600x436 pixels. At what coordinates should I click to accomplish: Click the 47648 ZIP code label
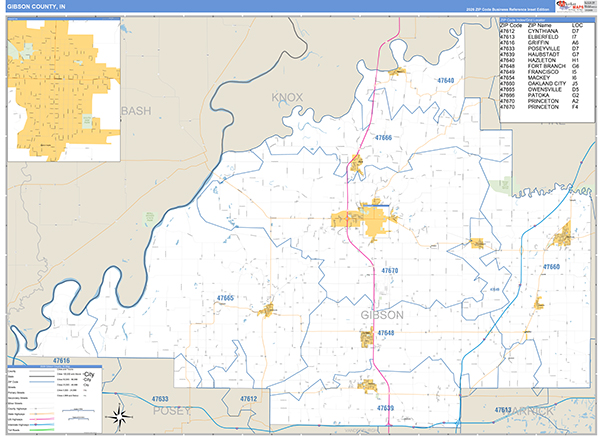click(386, 333)
